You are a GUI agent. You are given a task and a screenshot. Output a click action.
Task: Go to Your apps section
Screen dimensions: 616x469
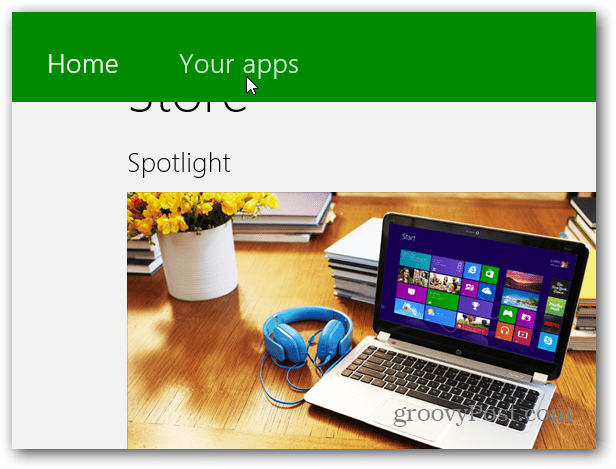pyautogui.click(x=239, y=64)
